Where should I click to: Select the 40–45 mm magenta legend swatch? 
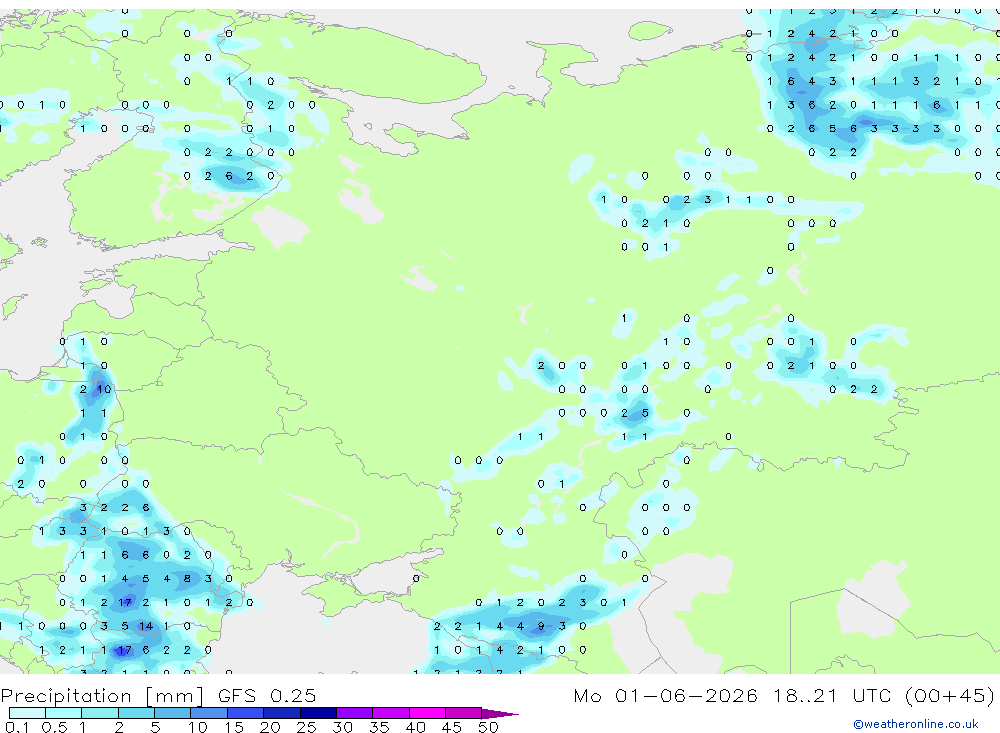[x=427, y=713]
